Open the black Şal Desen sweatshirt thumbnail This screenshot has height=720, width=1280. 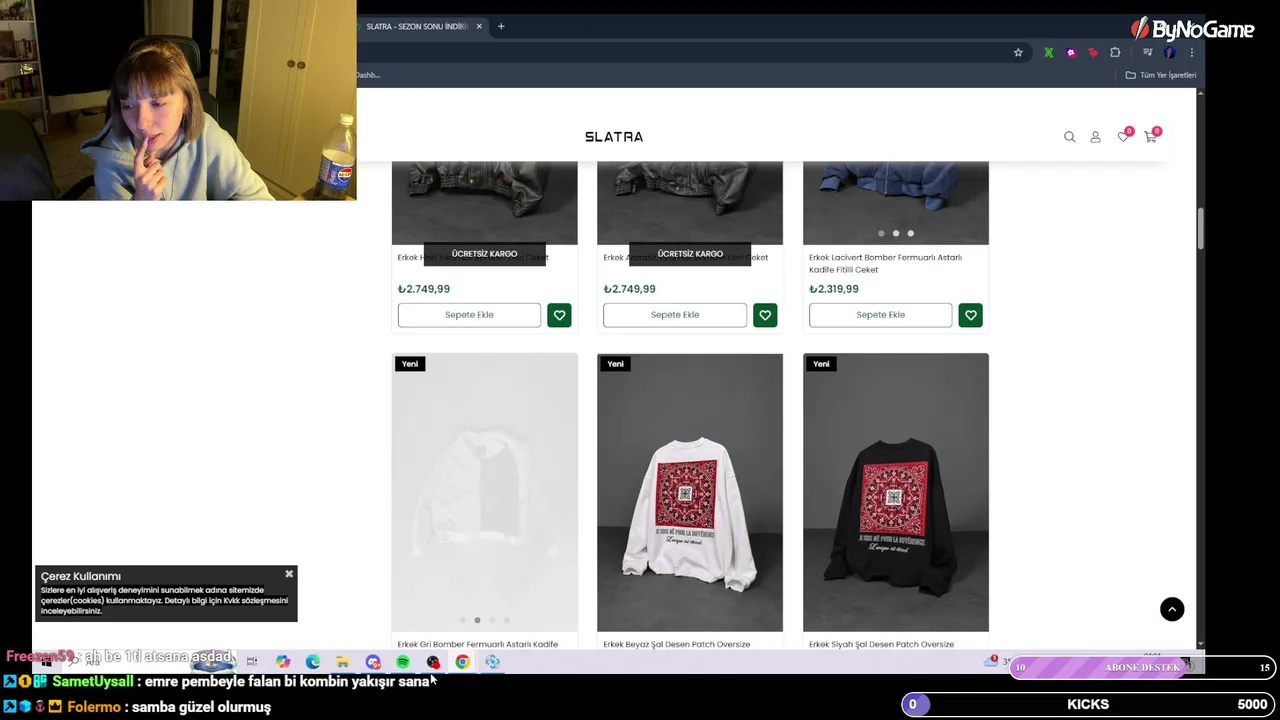896,492
